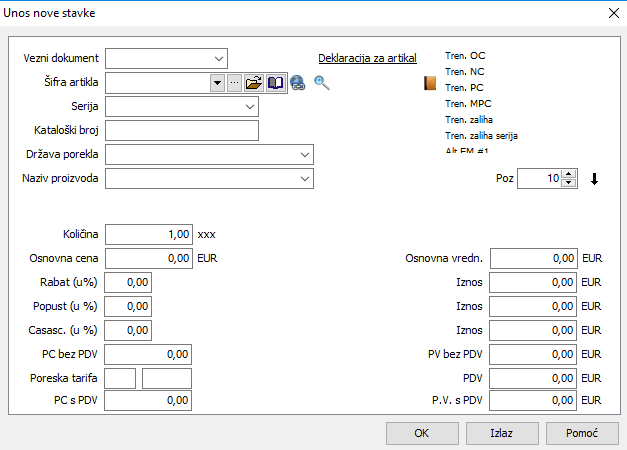This screenshot has width=627, height=450.
Task: Open the Šifra artikla dropdown arrow
Action: [x=217, y=83]
